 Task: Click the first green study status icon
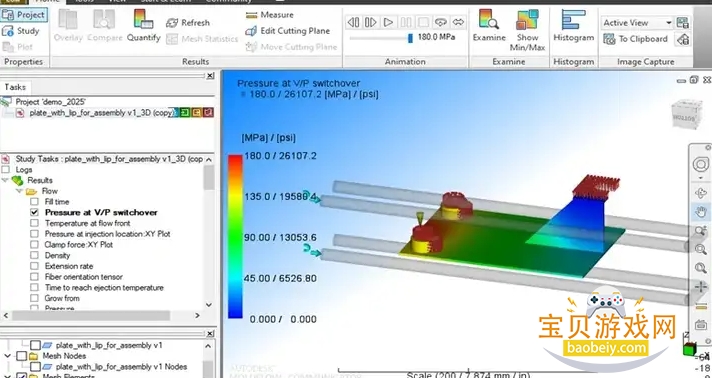tap(185, 113)
